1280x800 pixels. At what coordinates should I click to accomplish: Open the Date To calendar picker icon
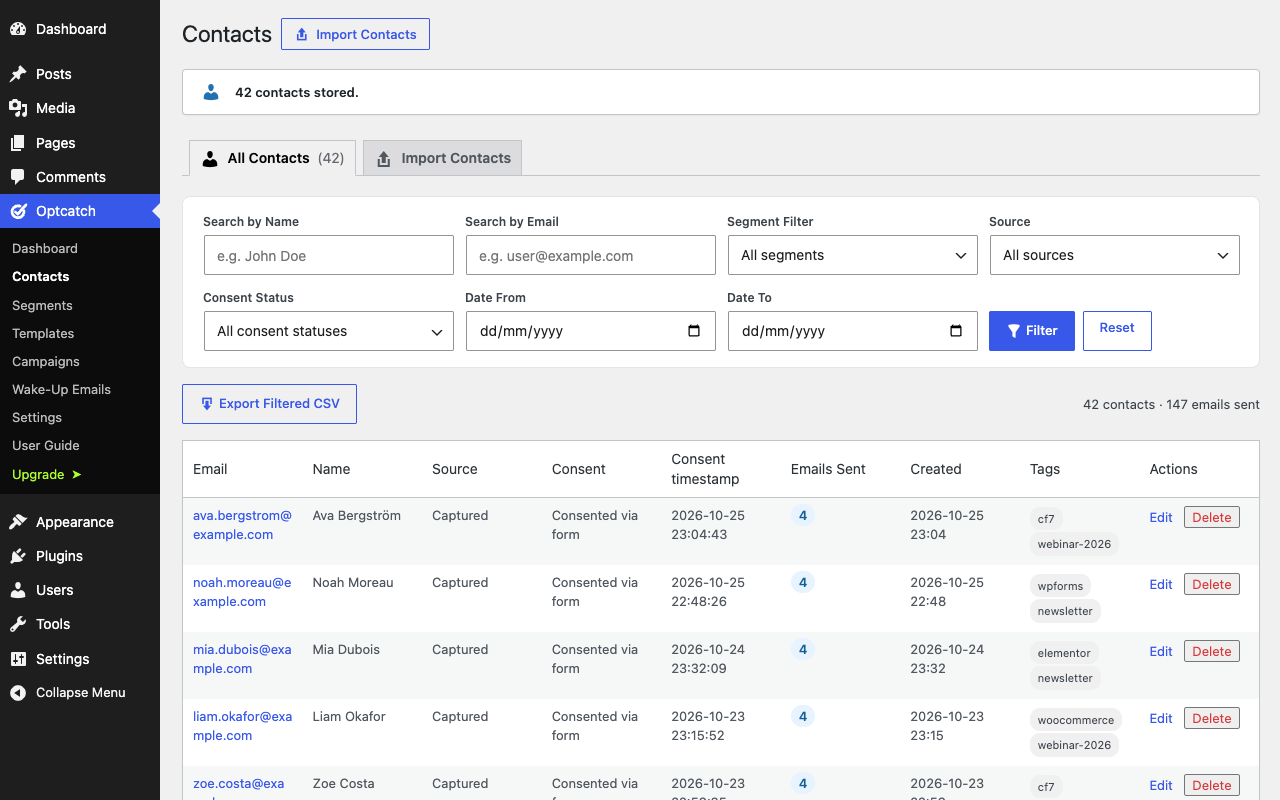pyautogui.click(x=956, y=331)
